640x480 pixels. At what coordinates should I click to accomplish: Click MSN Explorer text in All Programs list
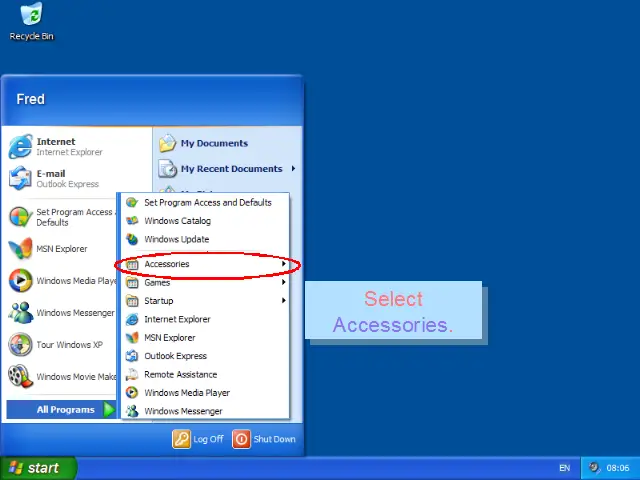click(170, 338)
